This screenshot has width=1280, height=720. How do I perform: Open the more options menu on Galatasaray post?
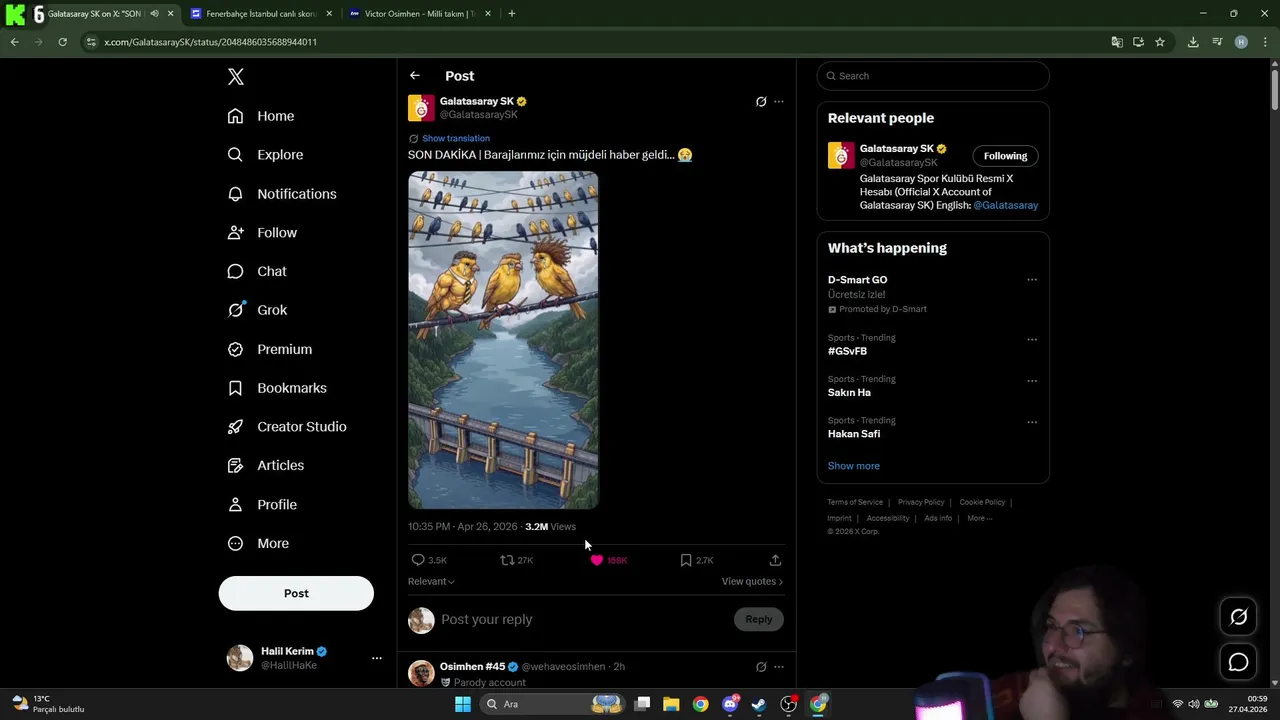[779, 102]
